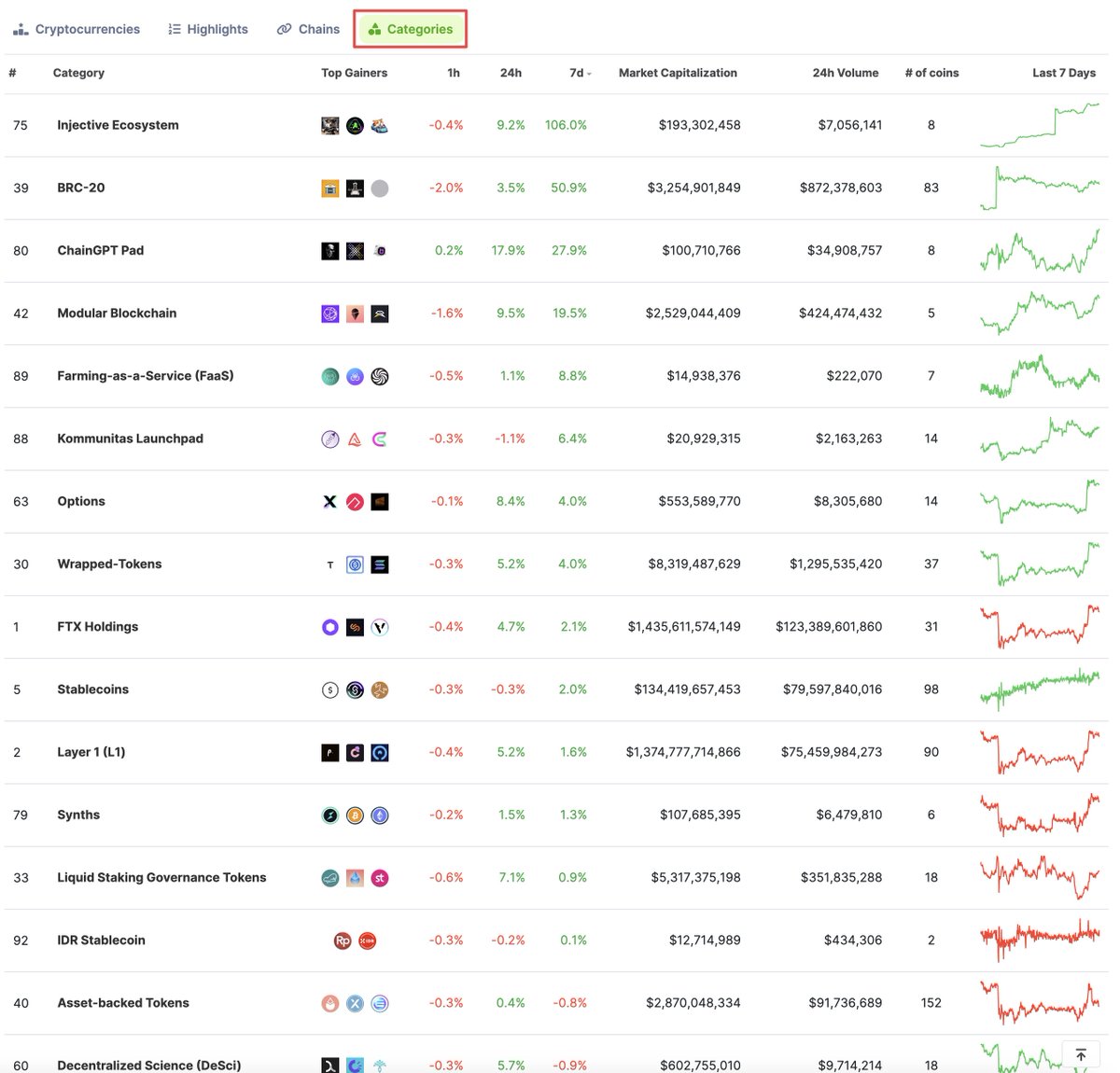Screen dimensions: 1120x1073
Task: Click gray circle gainer icon in BRC-20 row
Action: 380,188
